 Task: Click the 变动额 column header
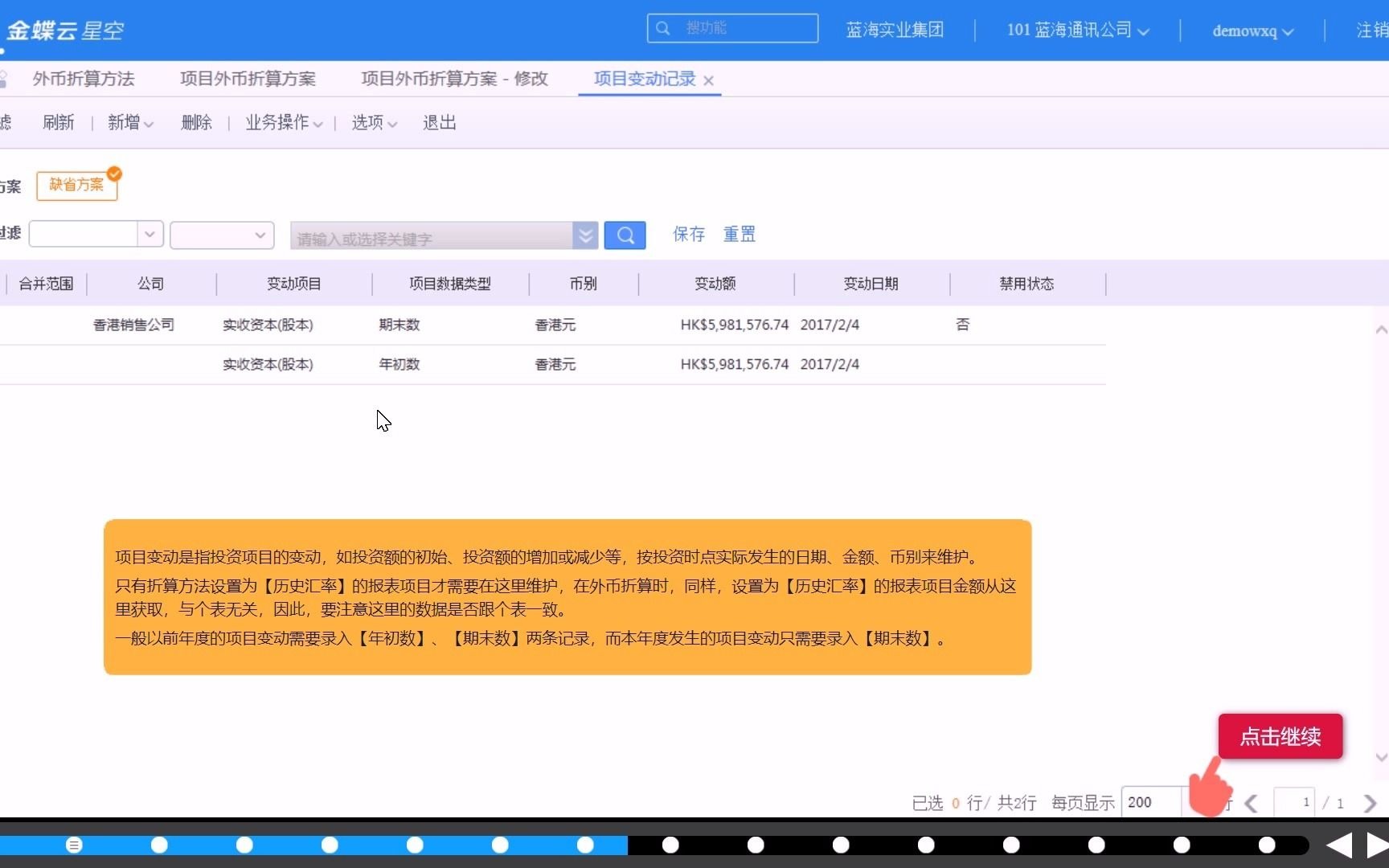715,284
